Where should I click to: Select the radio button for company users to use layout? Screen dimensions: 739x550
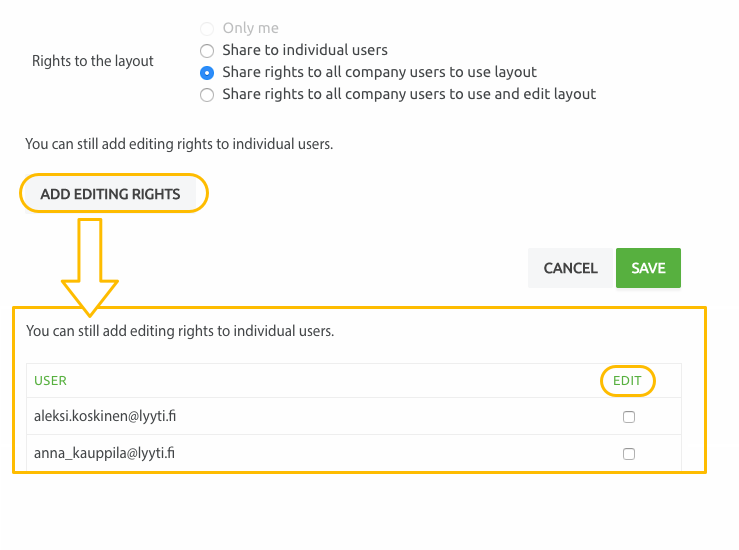[x=207, y=73]
